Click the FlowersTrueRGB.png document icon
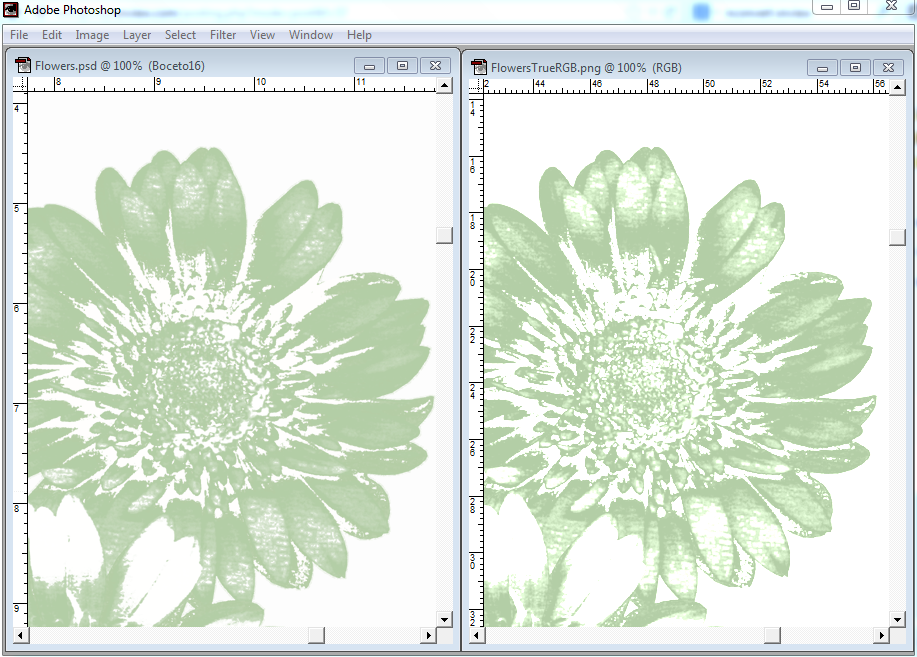917x657 pixels. pos(478,67)
